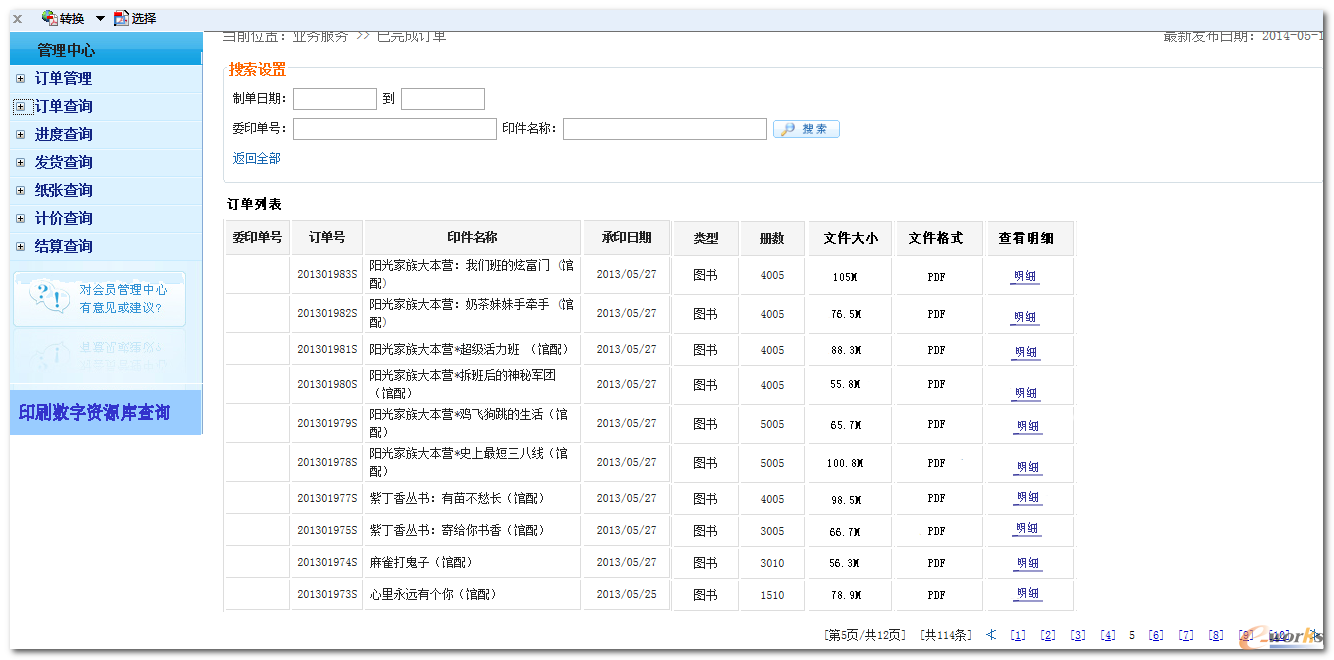Open the 发货查询 menu item

coord(64,162)
